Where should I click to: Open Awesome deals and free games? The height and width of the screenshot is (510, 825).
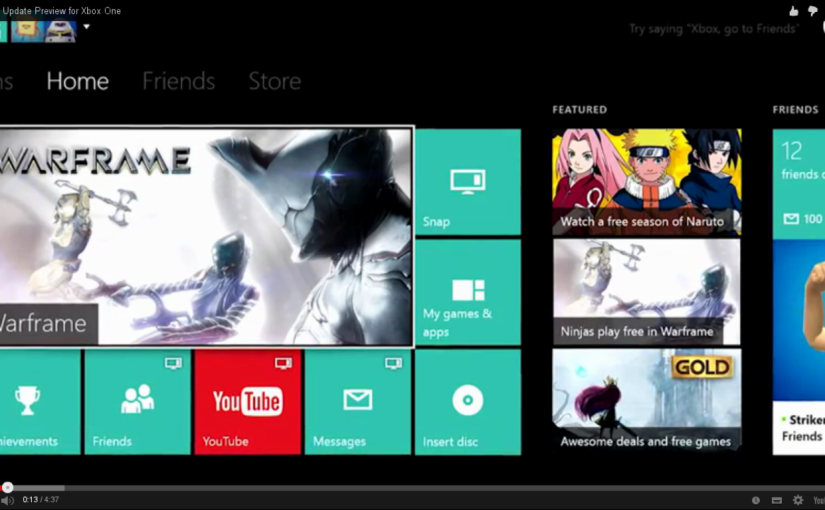[x=647, y=400]
